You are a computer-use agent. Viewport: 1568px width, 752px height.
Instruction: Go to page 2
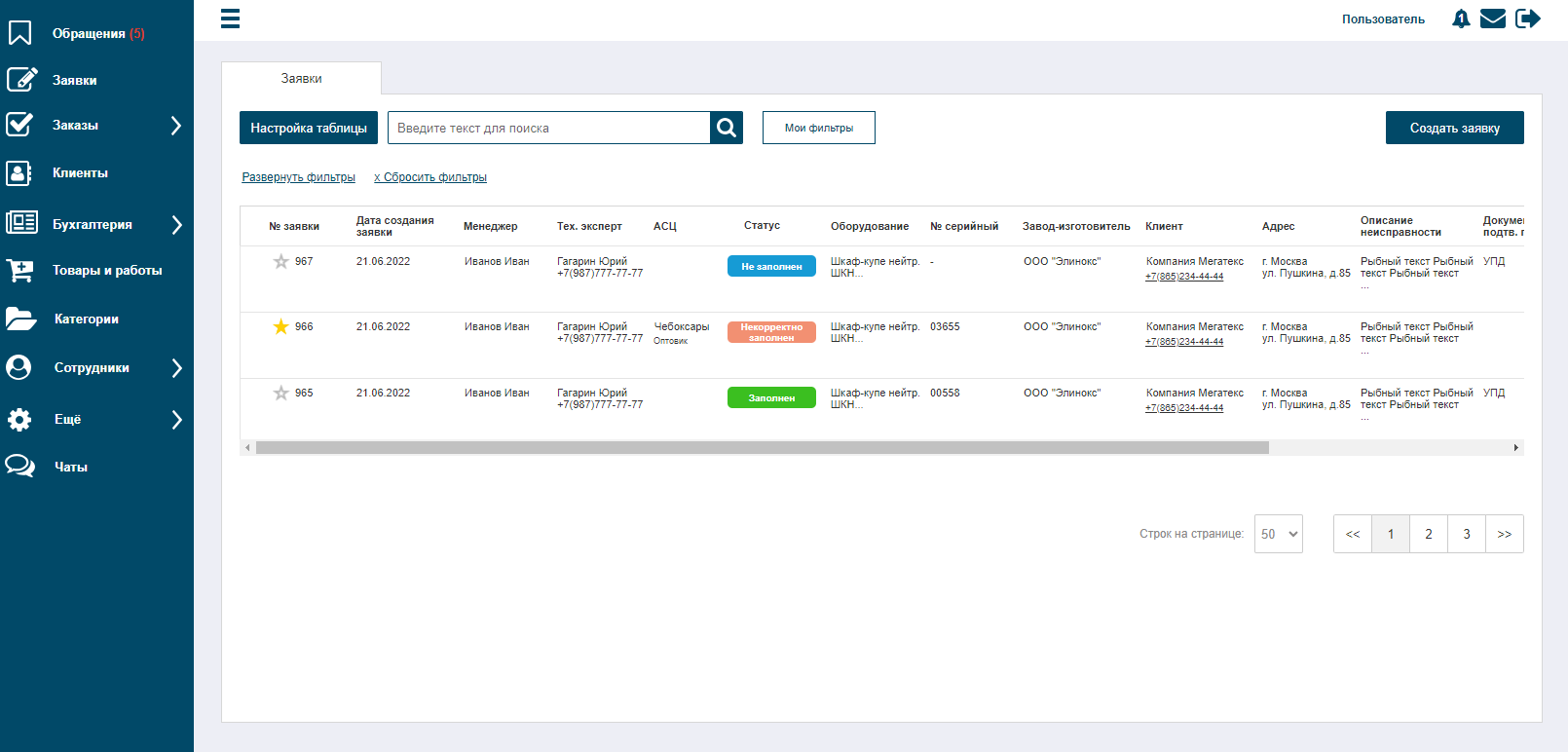point(1429,534)
